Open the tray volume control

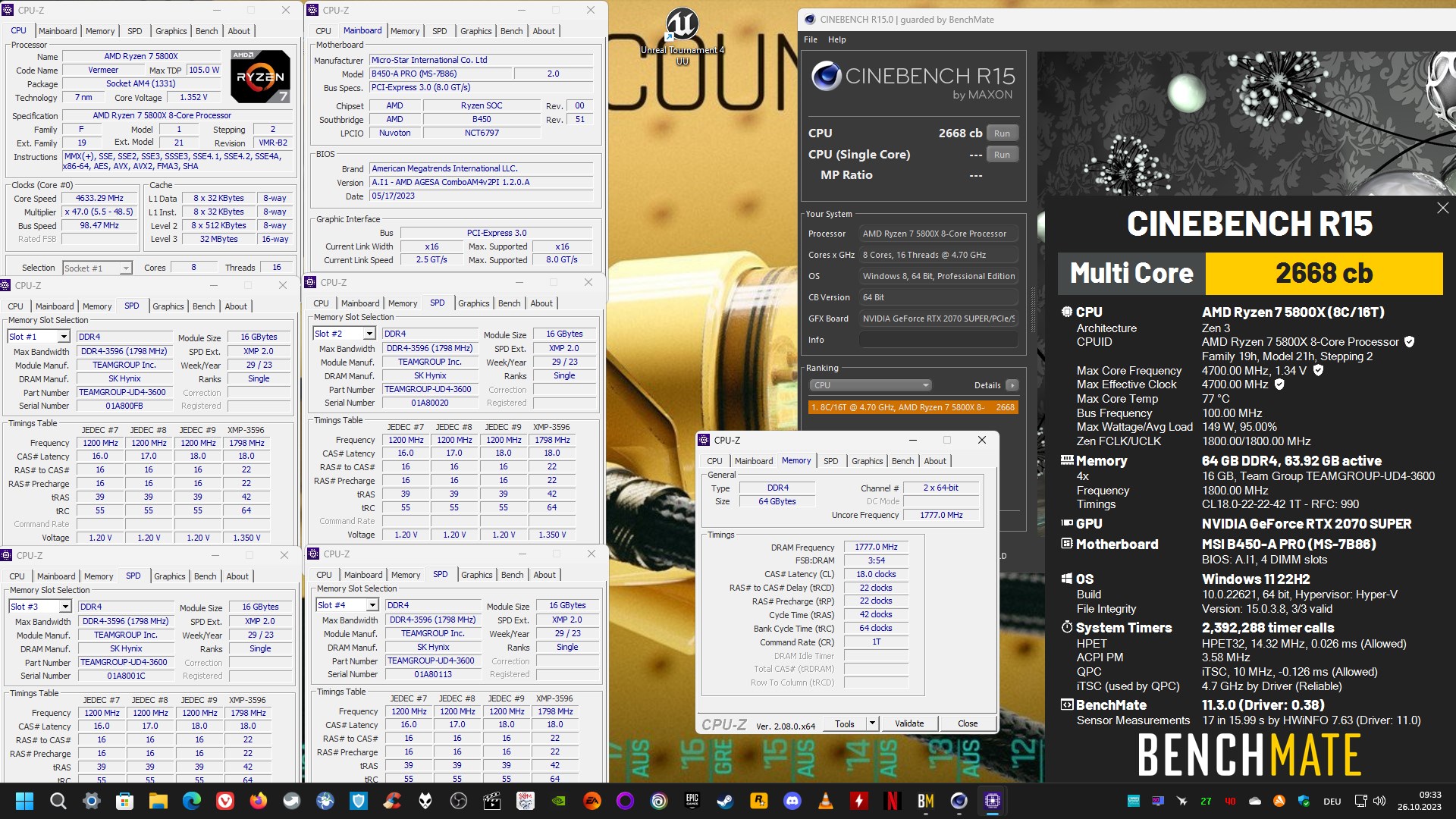coord(1379,801)
